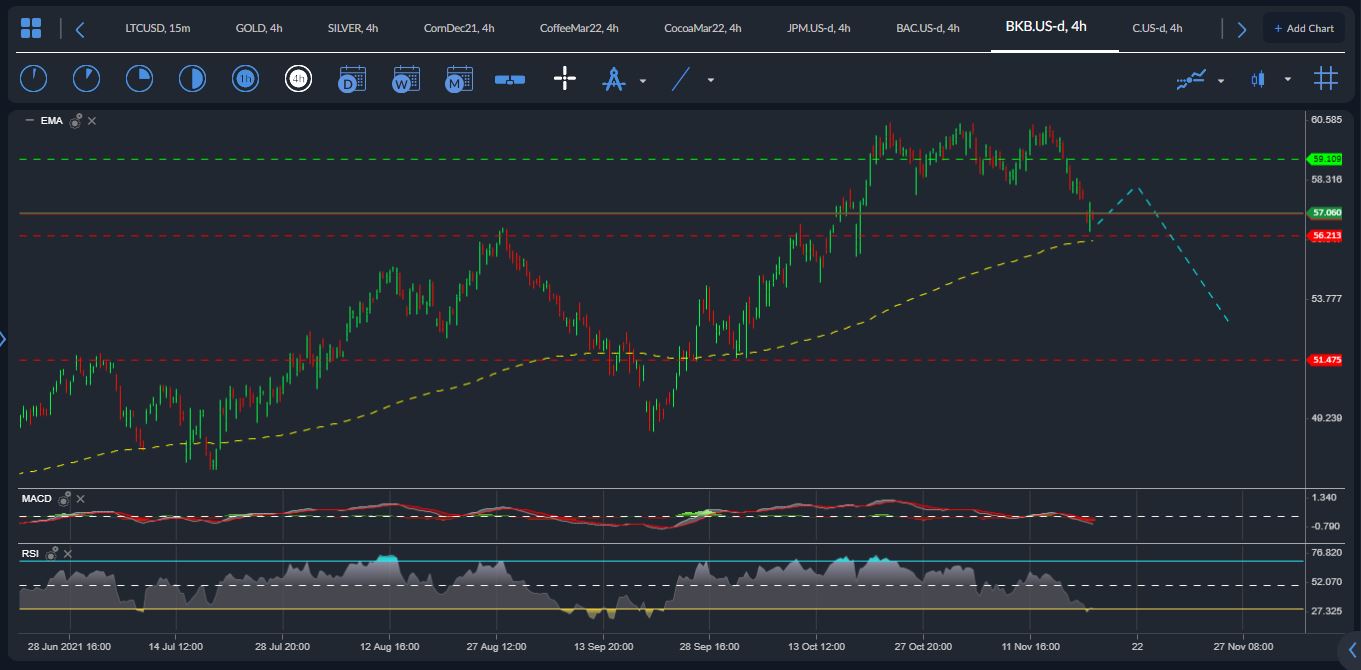Click the green 59.109 price level label
The height and width of the screenshot is (670, 1361).
coord(1326,159)
